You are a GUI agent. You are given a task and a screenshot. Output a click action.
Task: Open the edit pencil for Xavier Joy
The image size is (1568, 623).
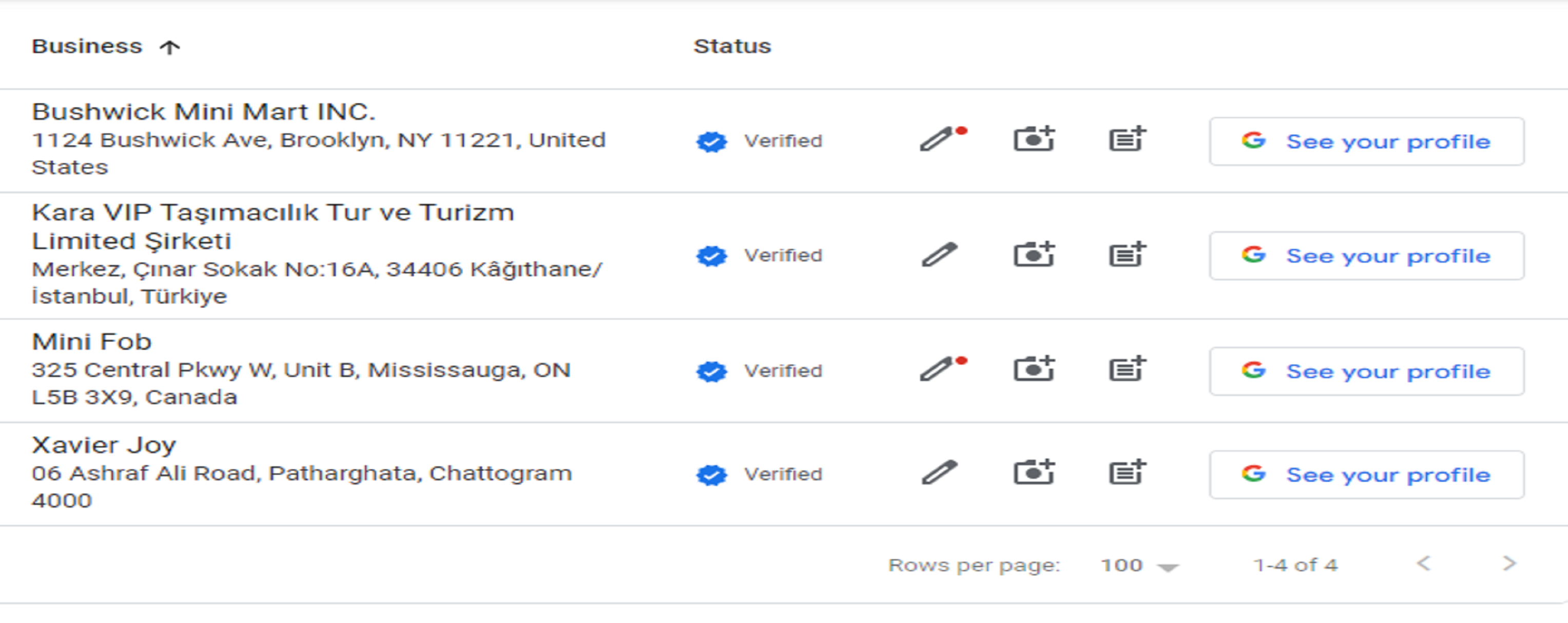(x=937, y=474)
